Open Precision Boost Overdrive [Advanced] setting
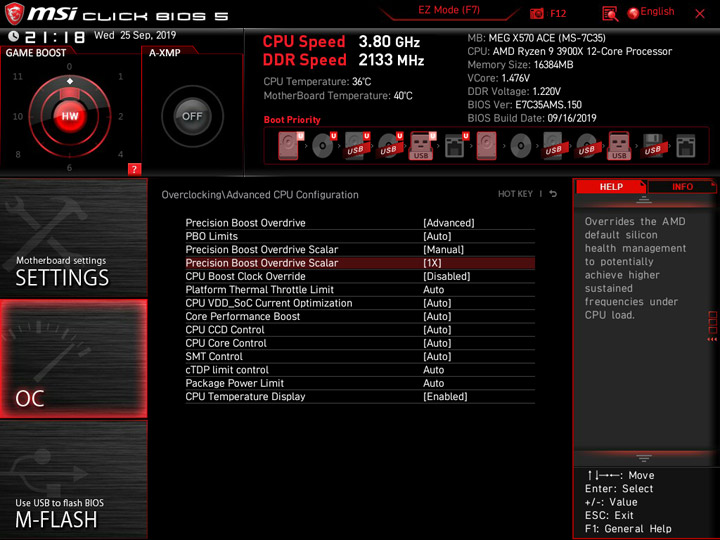 [x=360, y=223]
